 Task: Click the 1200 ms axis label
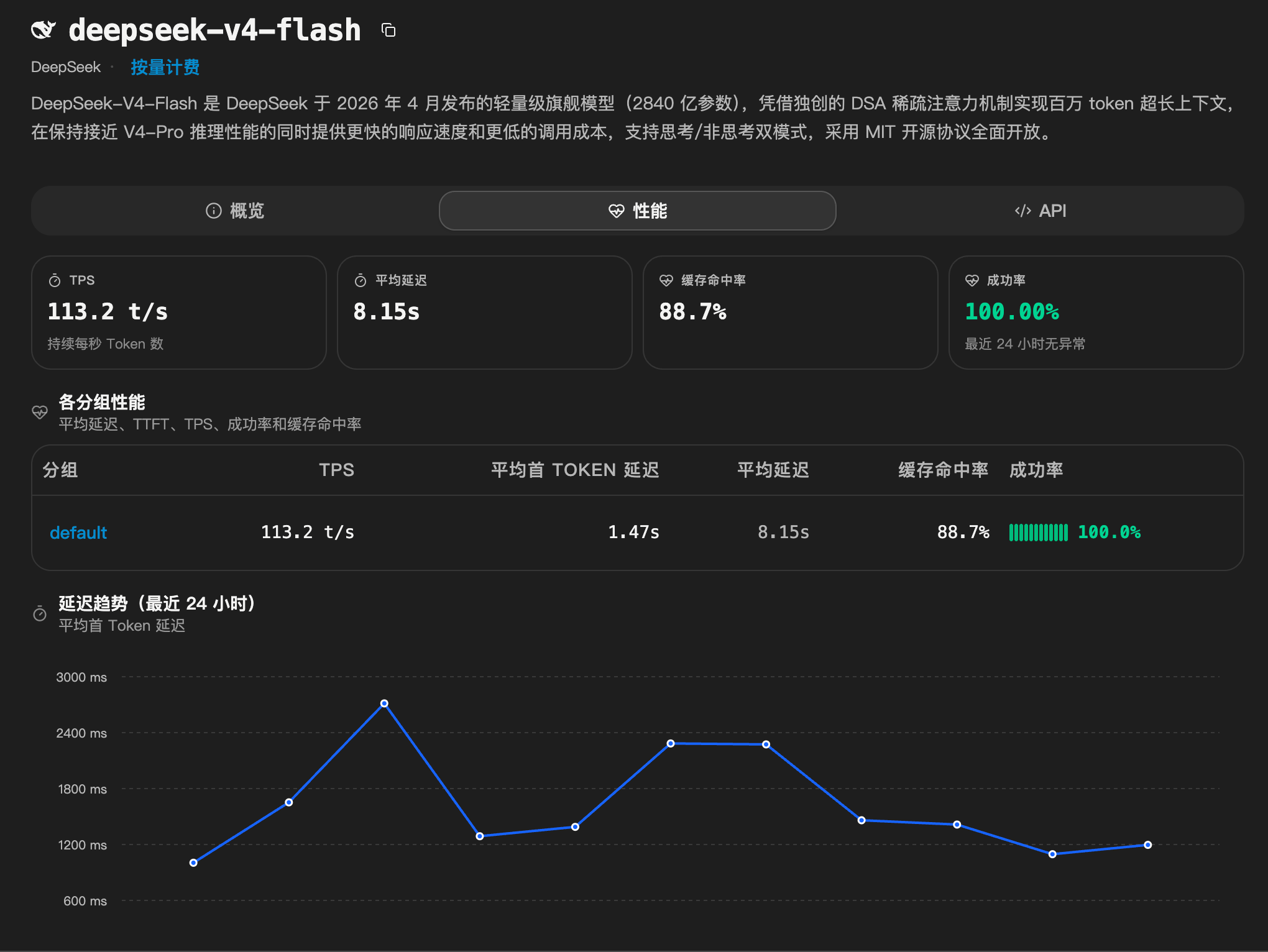82,844
